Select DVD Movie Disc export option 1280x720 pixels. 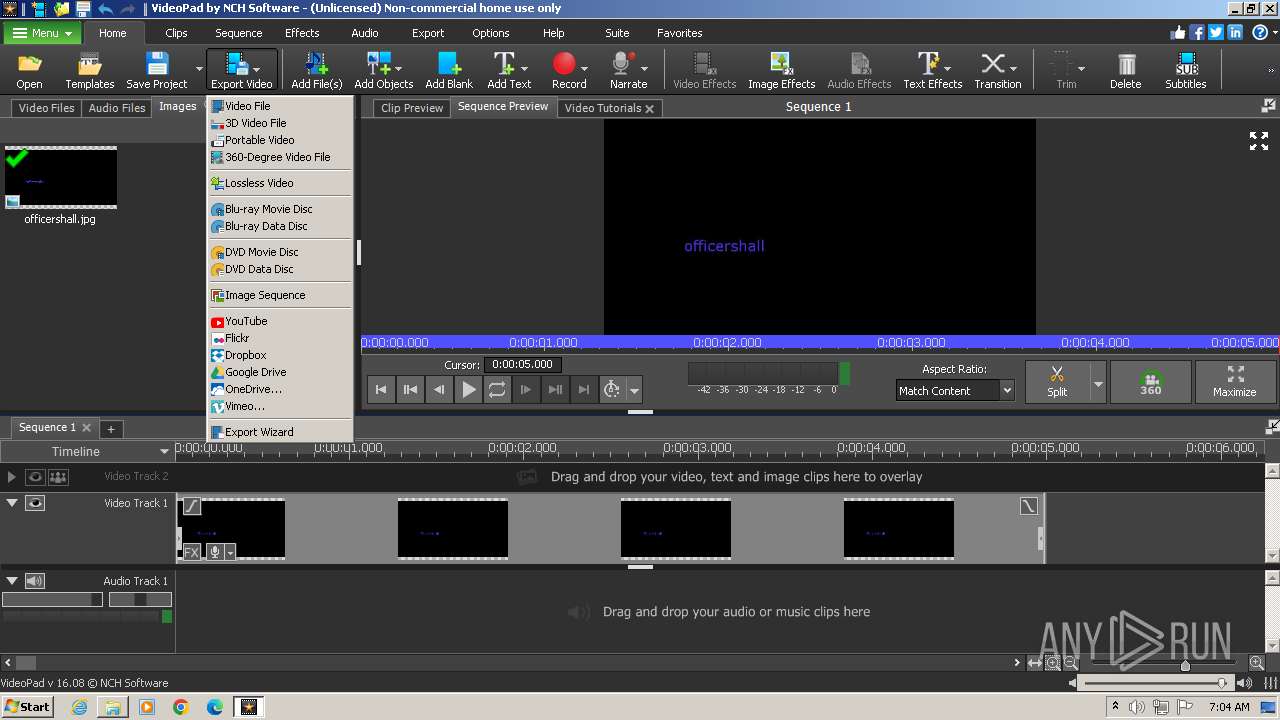[280, 252]
